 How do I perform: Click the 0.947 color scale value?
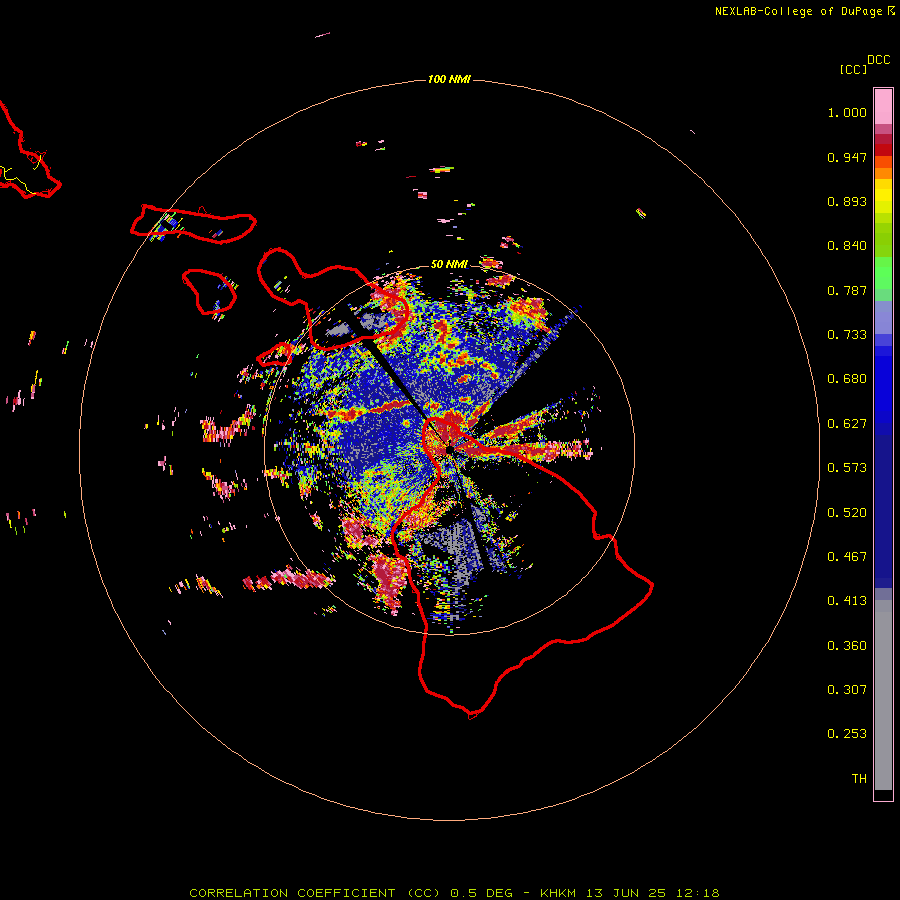847,157
